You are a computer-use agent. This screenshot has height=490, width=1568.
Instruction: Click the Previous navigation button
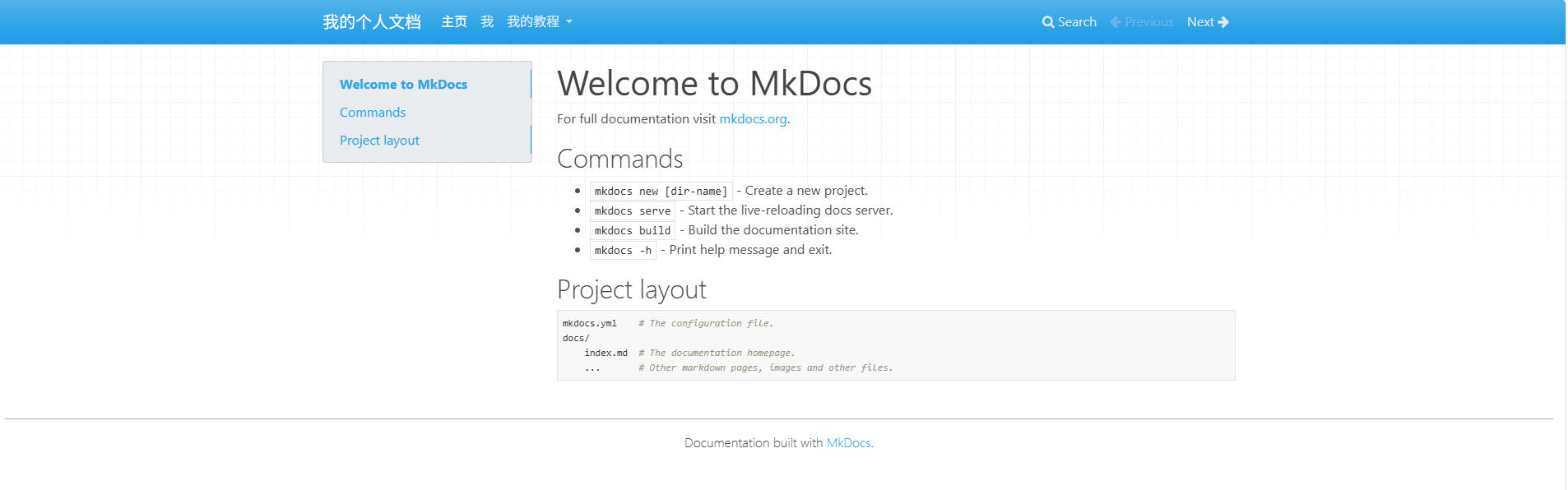1142,22
